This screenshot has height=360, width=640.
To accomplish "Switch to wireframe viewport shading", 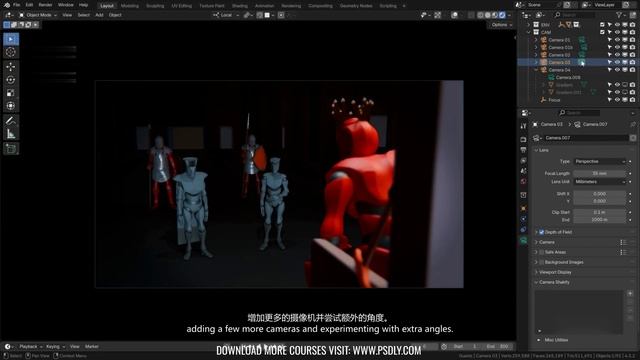I will [x=480, y=15].
